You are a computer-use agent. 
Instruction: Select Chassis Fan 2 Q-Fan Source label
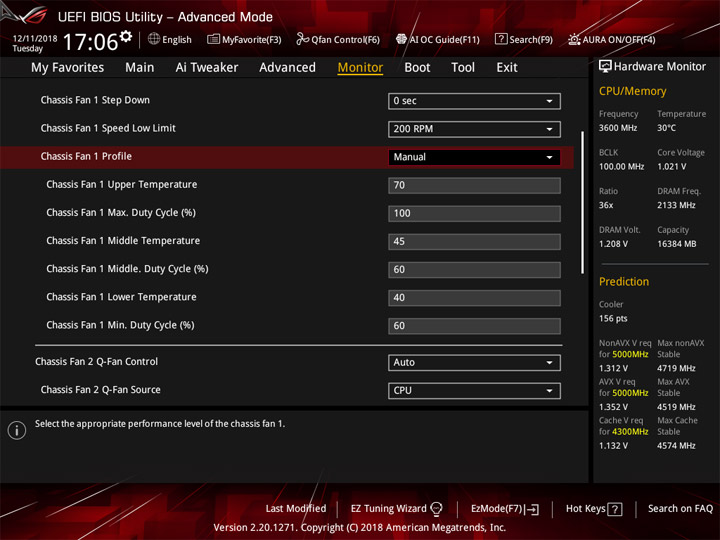(101, 389)
